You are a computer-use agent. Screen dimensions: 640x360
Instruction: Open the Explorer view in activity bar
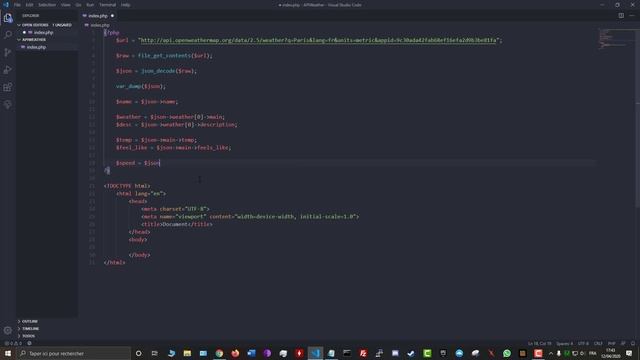point(8,18)
